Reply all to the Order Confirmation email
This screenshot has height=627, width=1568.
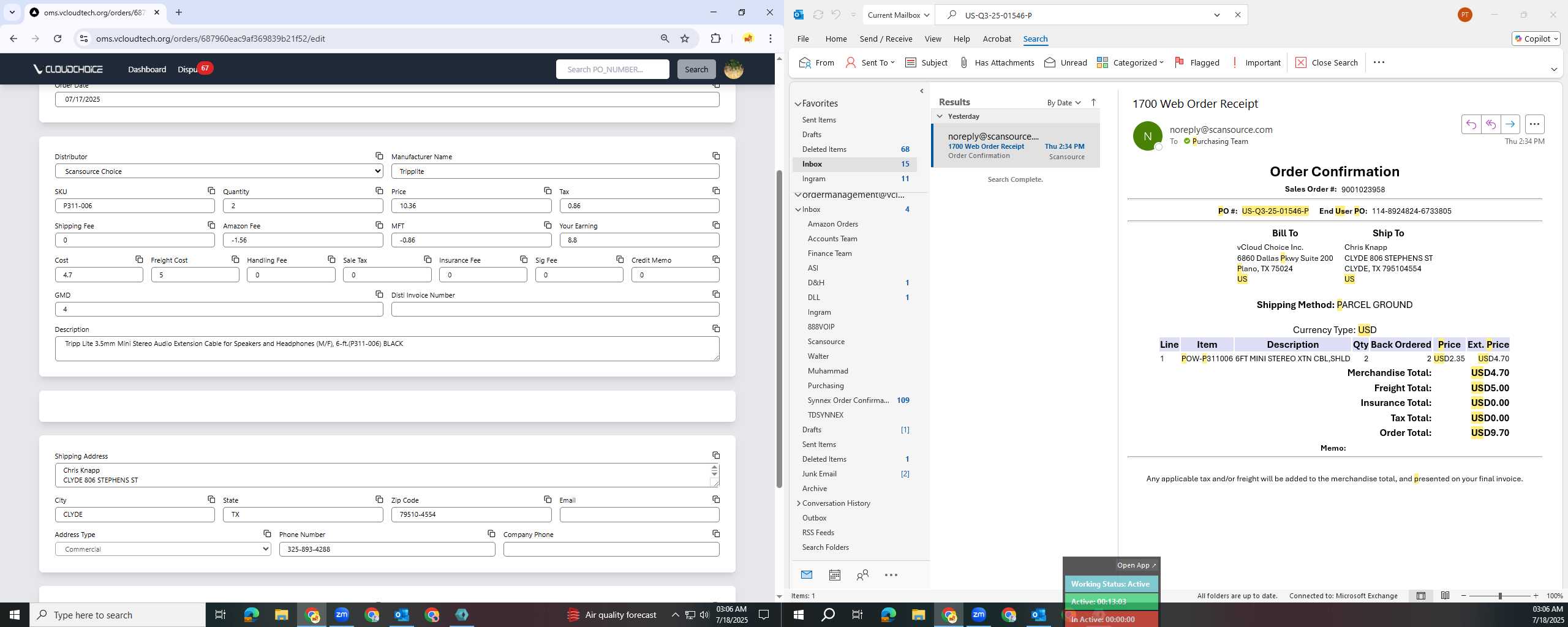click(1490, 124)
